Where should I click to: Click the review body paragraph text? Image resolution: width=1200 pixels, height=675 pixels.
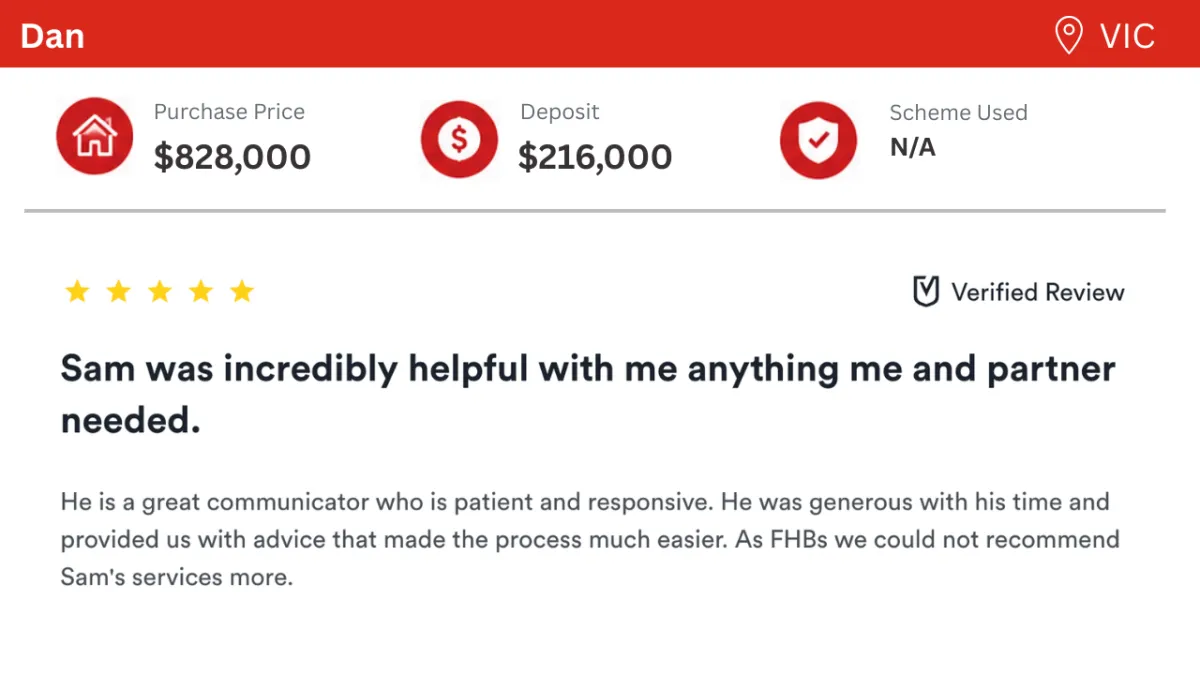pyautogui.click(x=590, y=539)
